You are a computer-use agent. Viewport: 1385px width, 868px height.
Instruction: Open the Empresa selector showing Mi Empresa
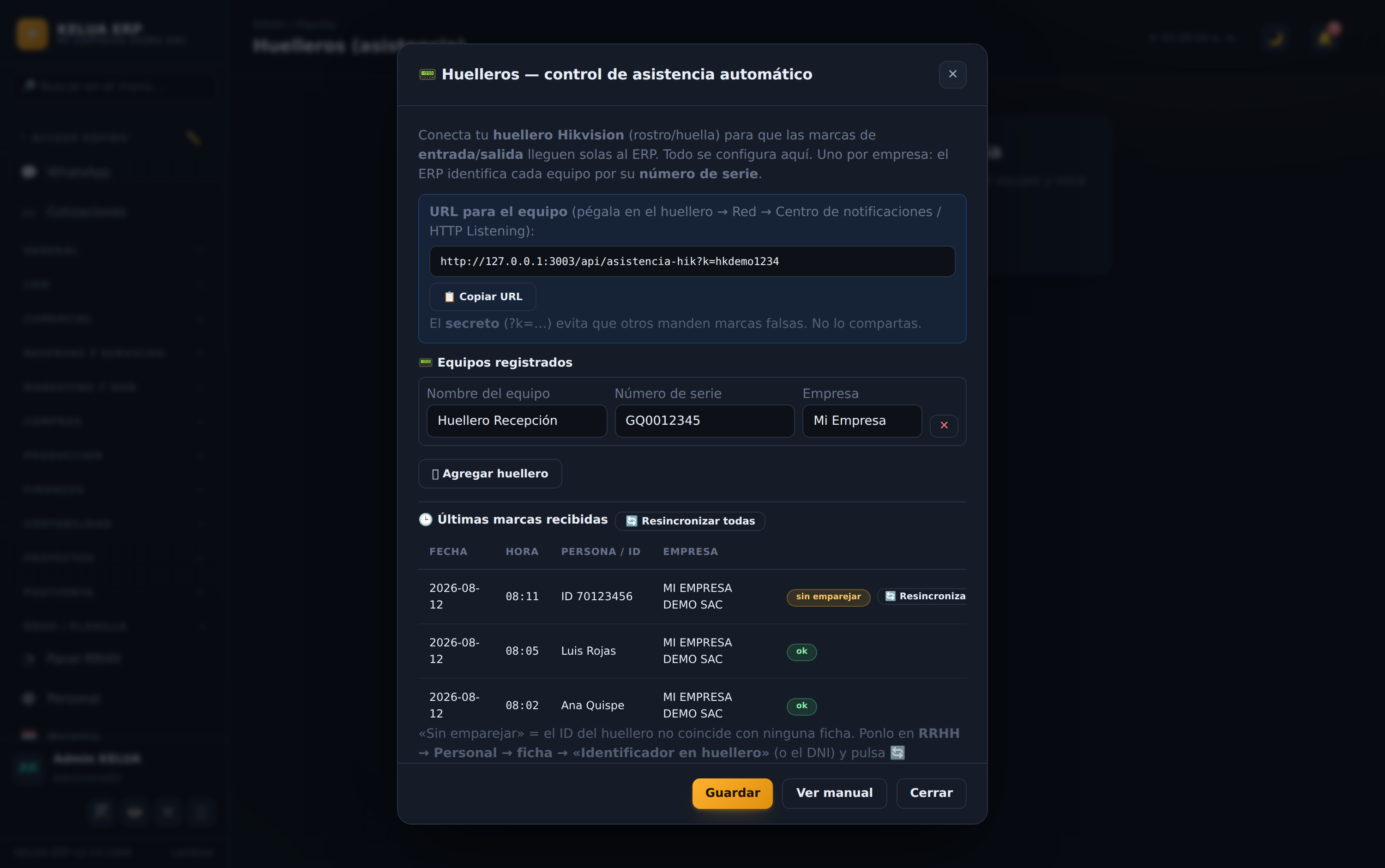click(861, 421)
